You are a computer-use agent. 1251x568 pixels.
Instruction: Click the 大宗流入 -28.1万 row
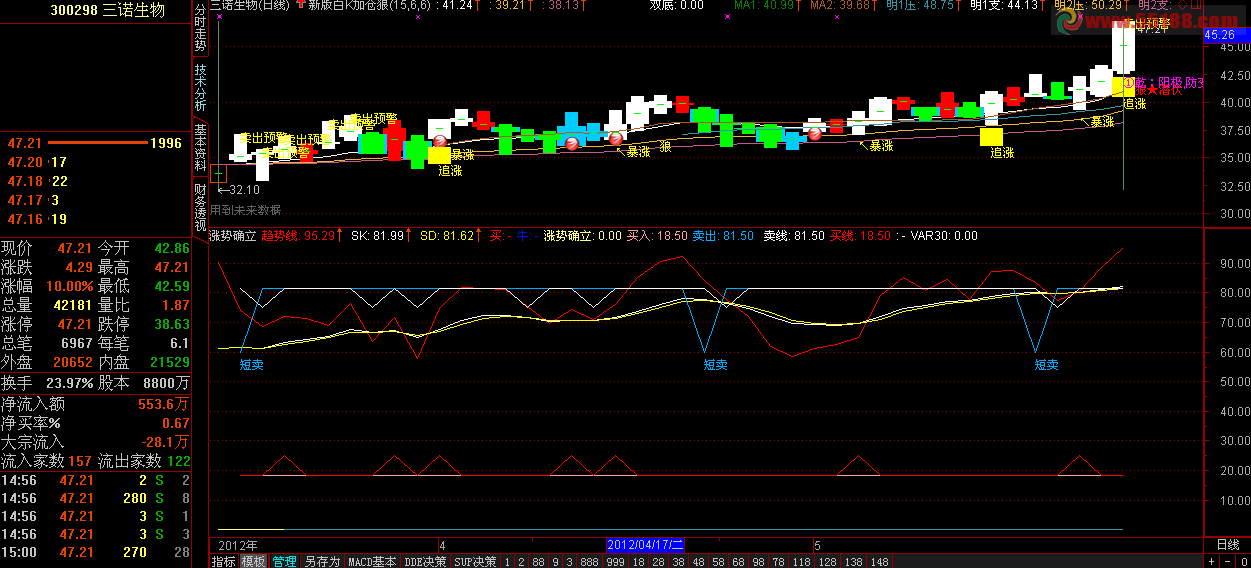point(95,442)
